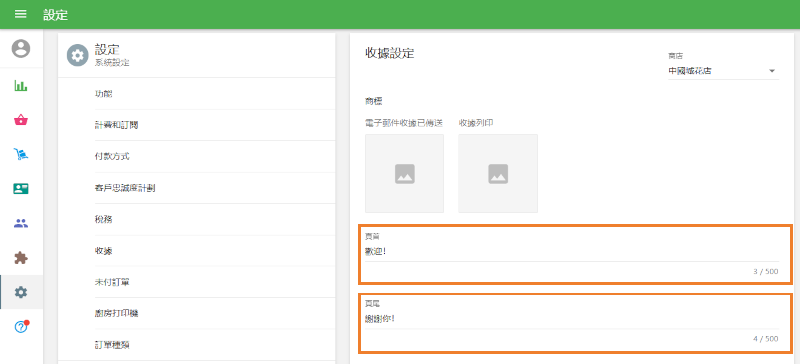800x364 pixels.
Task: Open the integrations puzzle piece icon
Action: tap(21, 258)
